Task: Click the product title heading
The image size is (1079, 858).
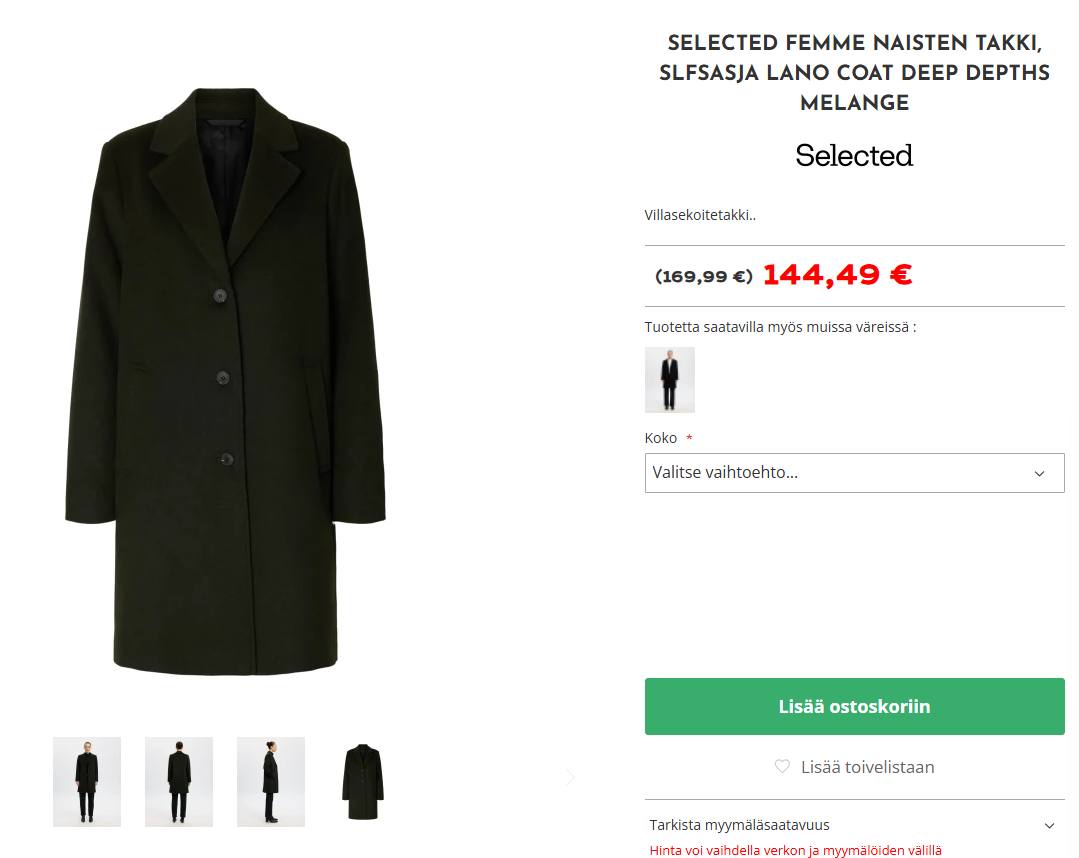Action: click(x=854, y=73)
